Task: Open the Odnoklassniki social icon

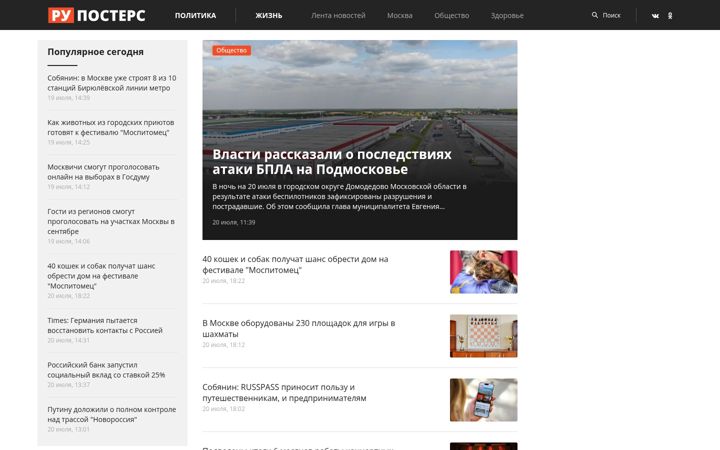Action: [x=670, y=16]
